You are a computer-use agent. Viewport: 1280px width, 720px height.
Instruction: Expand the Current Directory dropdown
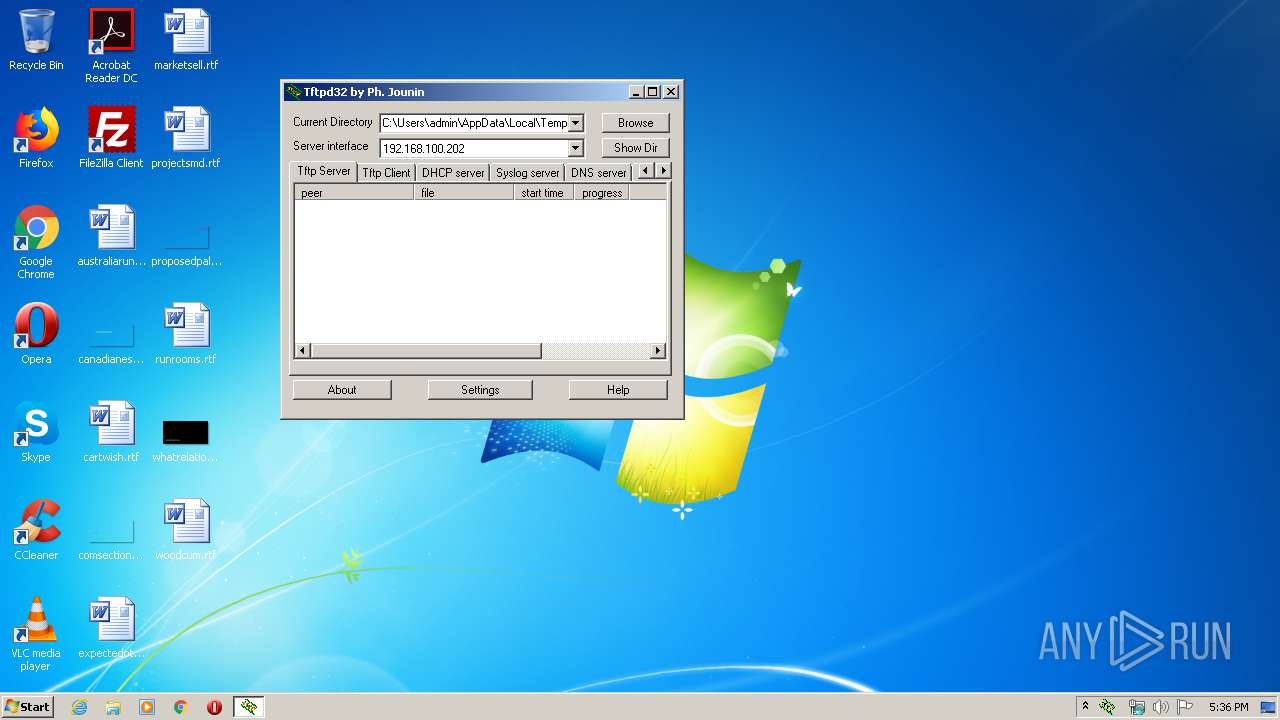(x=576, y=123)
